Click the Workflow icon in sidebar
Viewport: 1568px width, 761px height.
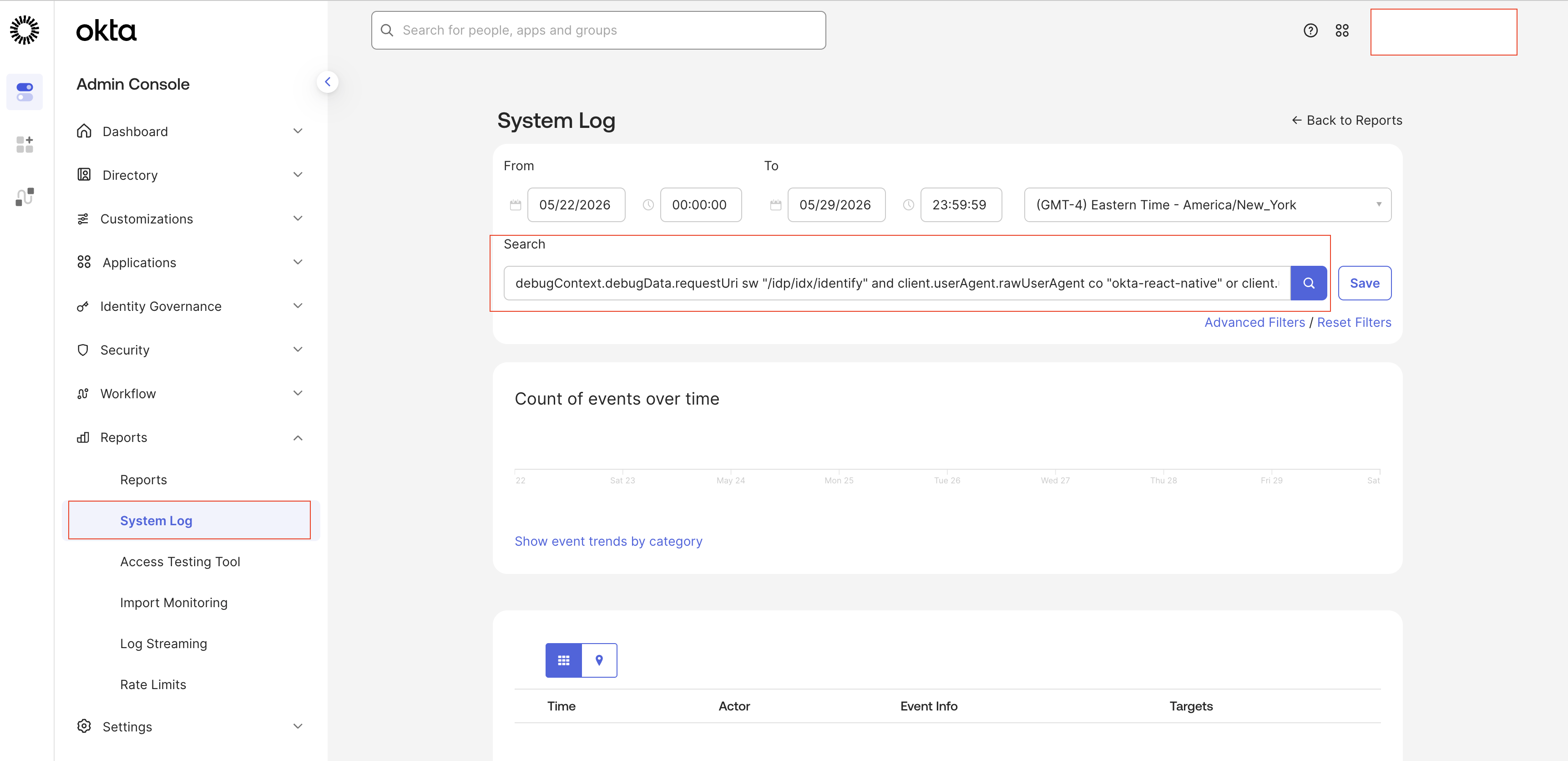[83, 394]
